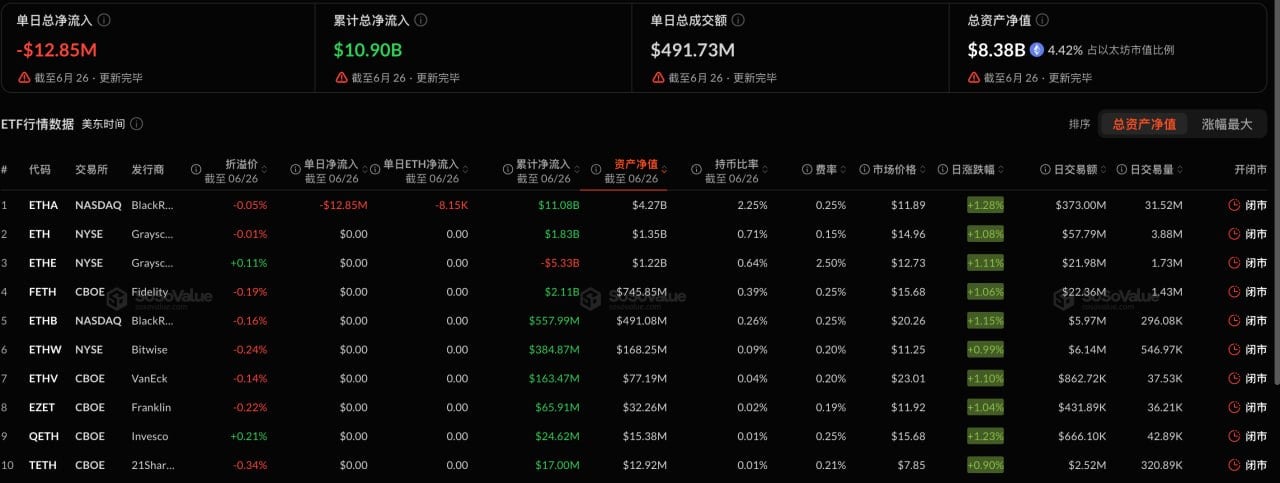
Task: Click warning icon under -$12.85M
Action: [24, 77]
